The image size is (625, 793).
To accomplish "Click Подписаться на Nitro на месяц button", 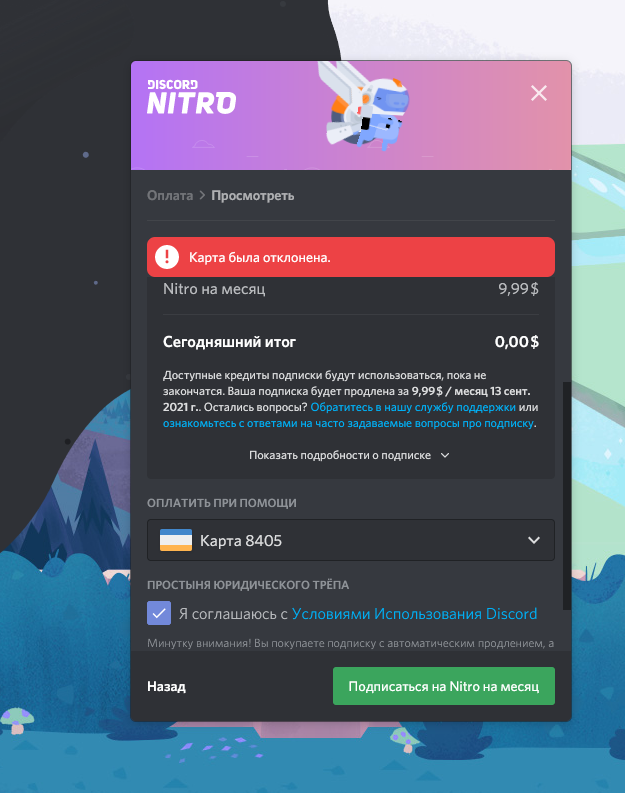I will (443, 686).
